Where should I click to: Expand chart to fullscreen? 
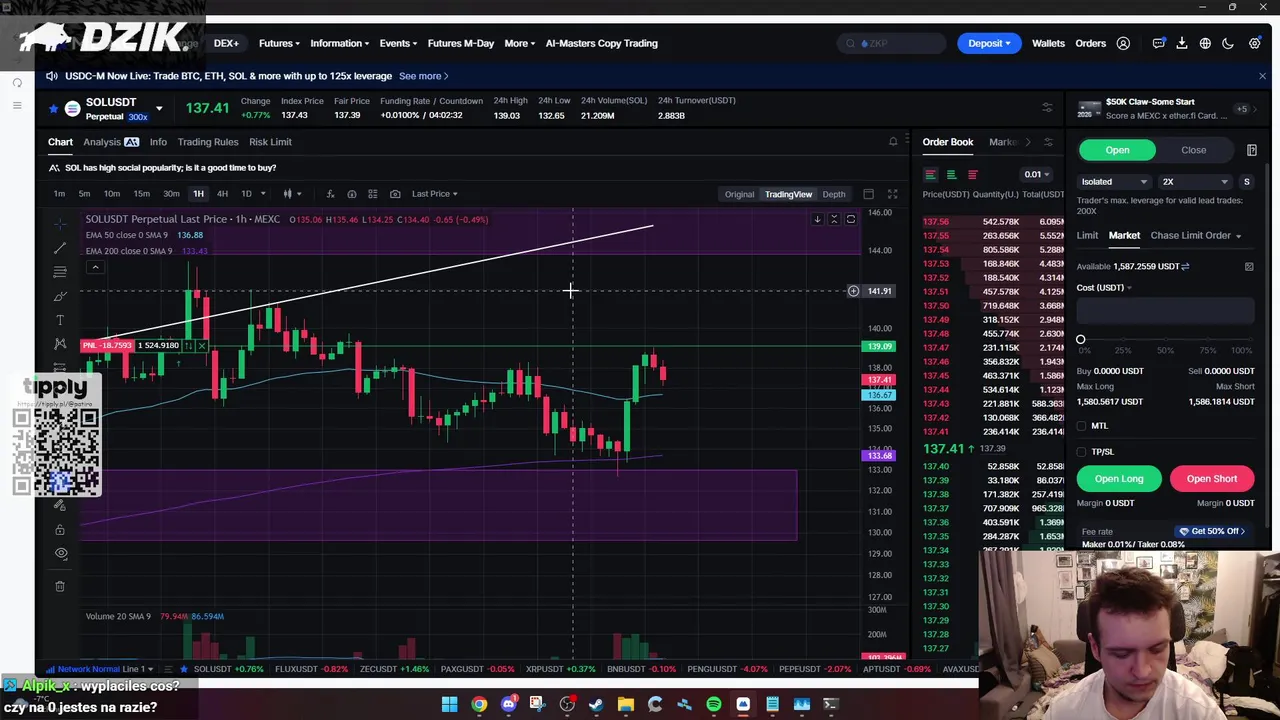point(892,194)
